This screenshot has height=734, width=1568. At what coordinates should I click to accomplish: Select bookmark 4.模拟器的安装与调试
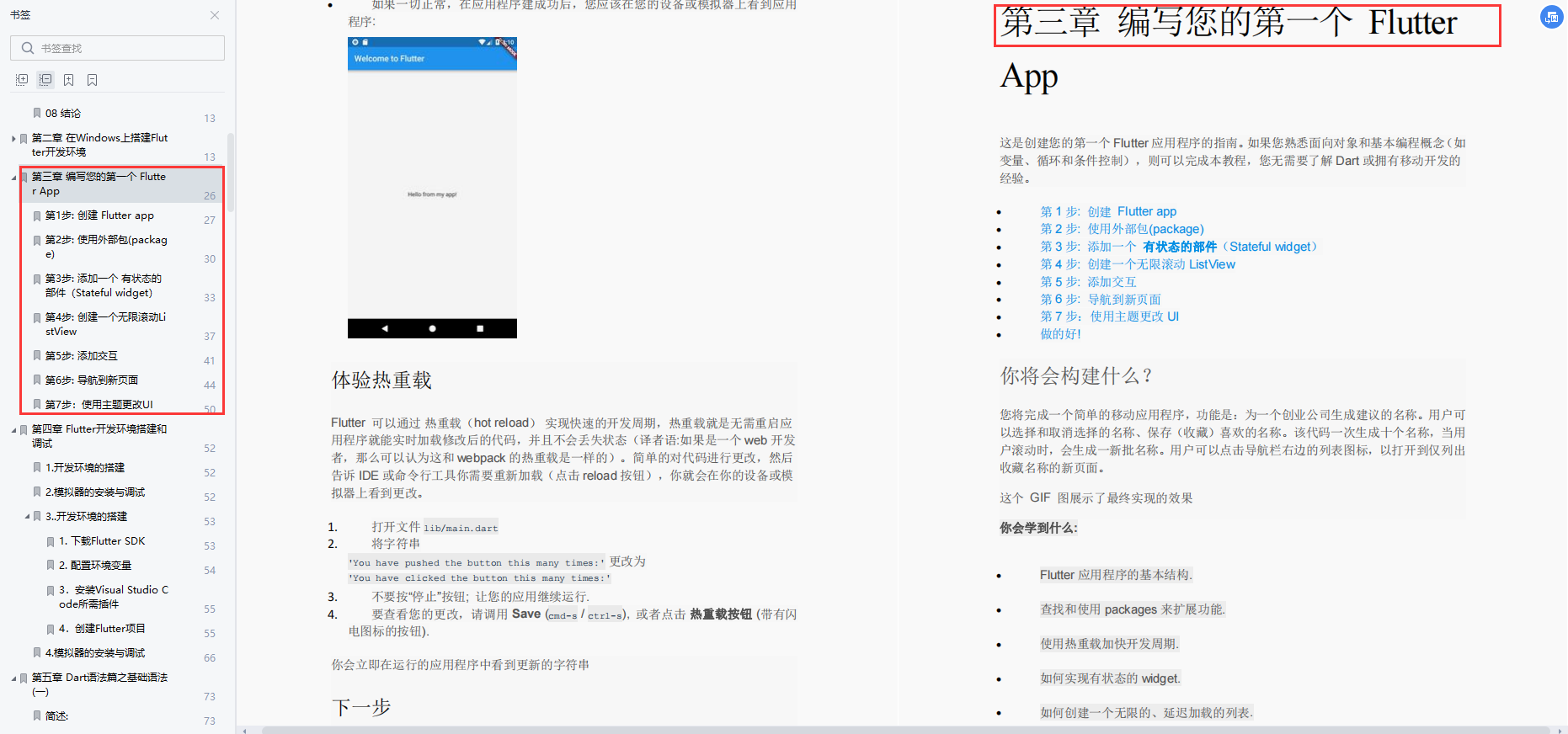point(95,653)
